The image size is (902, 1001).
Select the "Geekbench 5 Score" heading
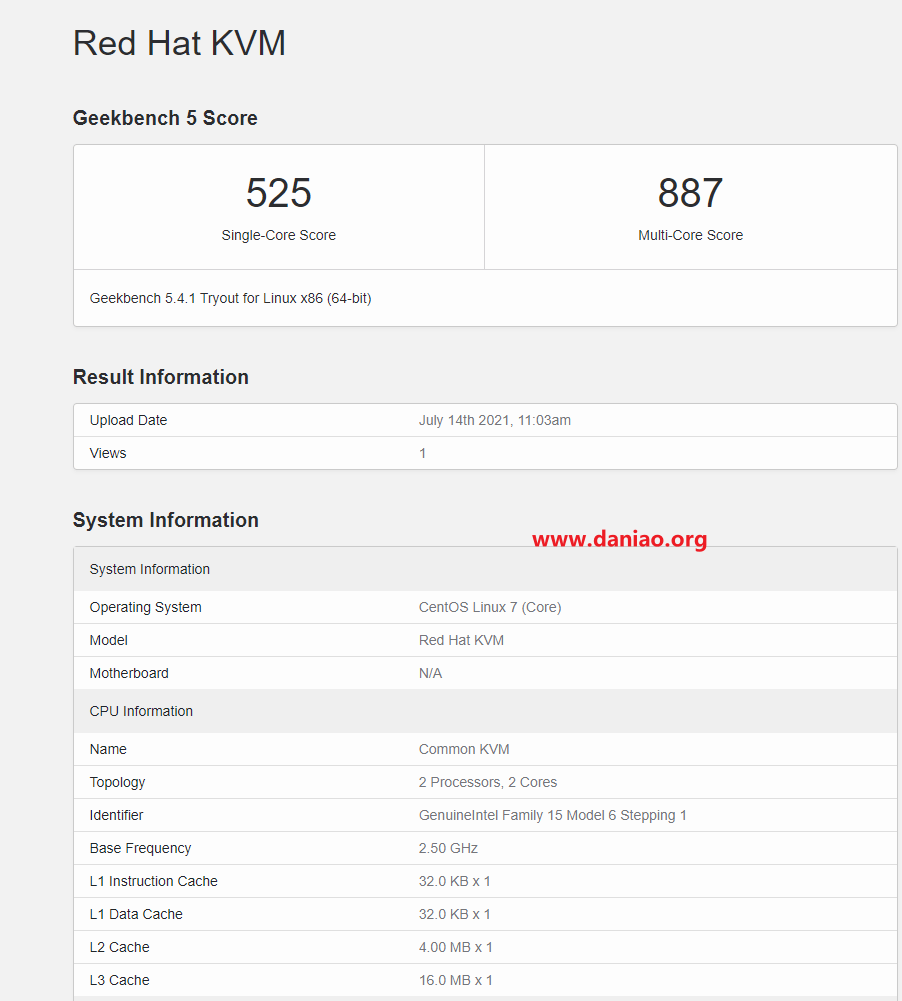(x=165, y=118)
